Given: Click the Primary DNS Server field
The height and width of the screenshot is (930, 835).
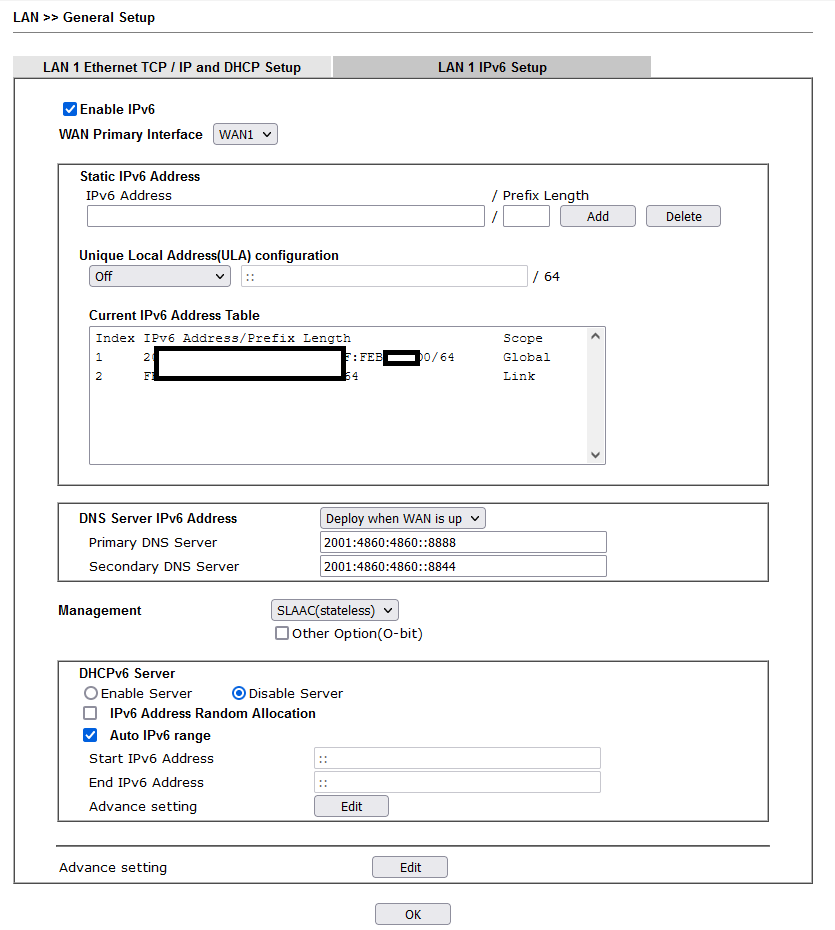Looking at the screenshot, I should point(463,542).
